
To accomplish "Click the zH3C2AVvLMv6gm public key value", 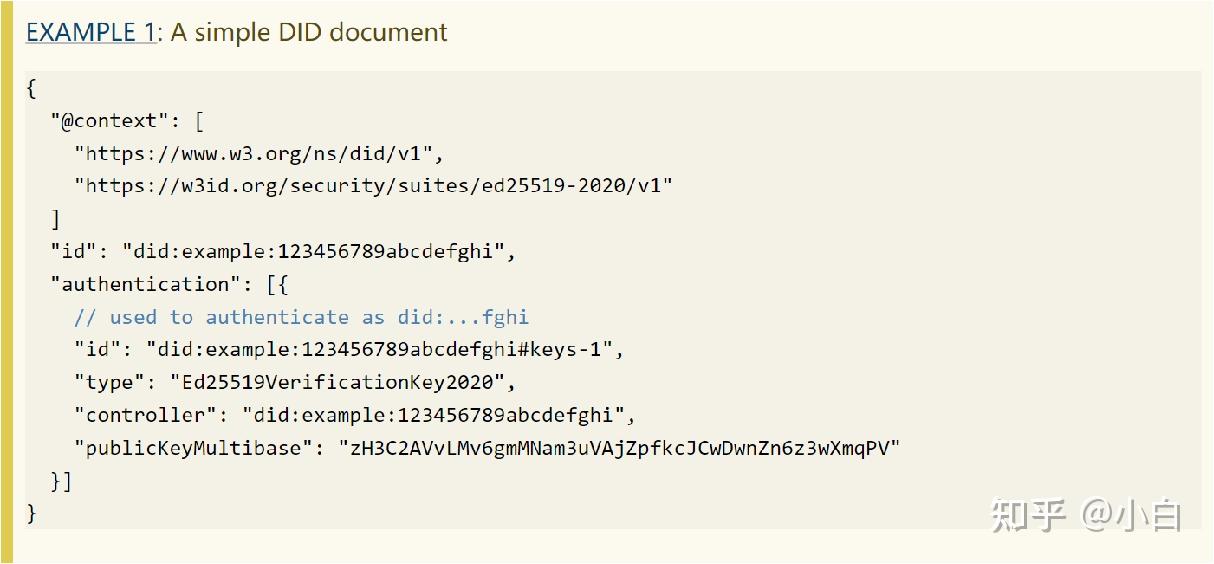I will 619,448.
